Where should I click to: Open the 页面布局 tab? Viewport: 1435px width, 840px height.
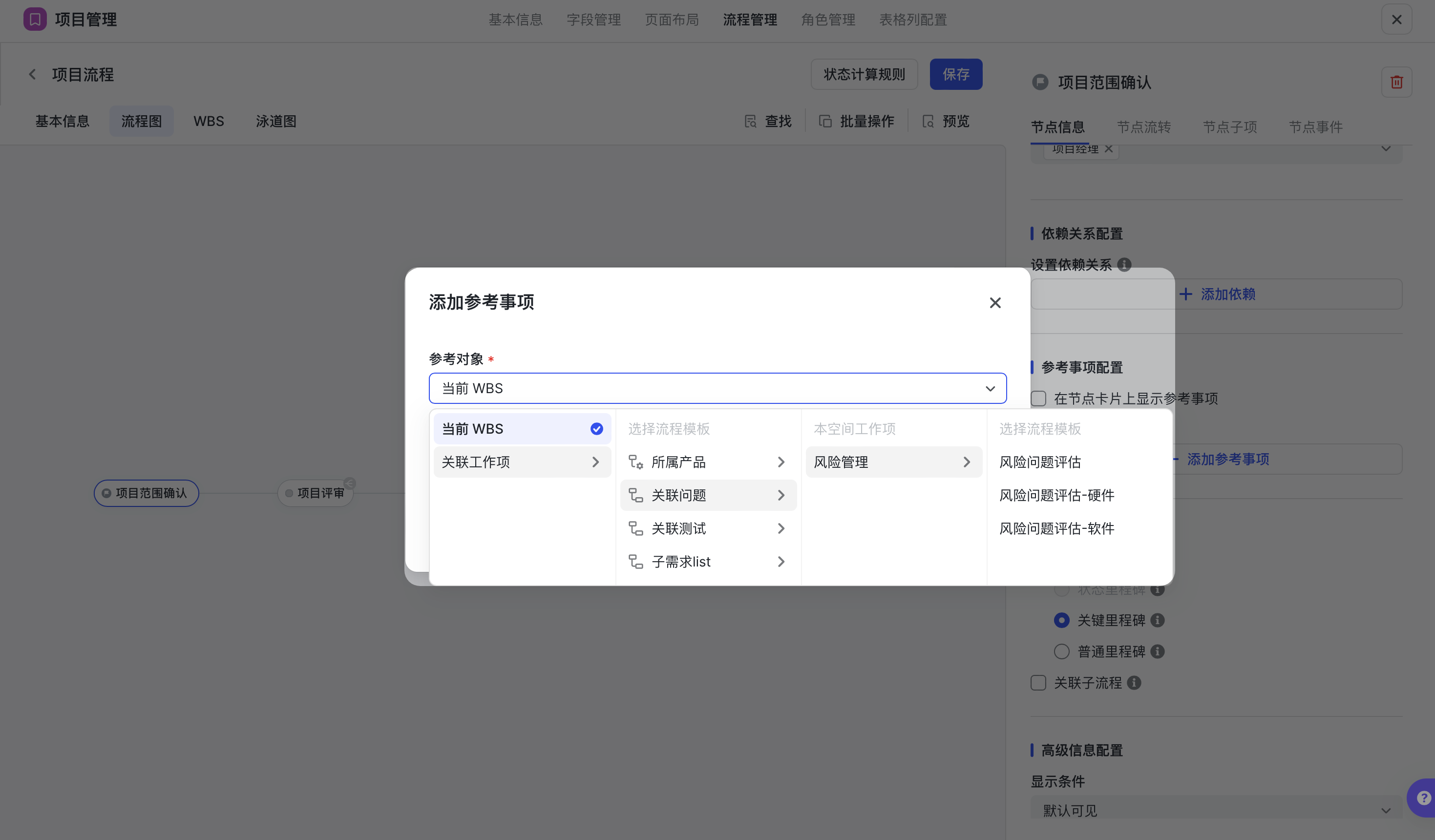pyautogui.click(x=672, y=20)
